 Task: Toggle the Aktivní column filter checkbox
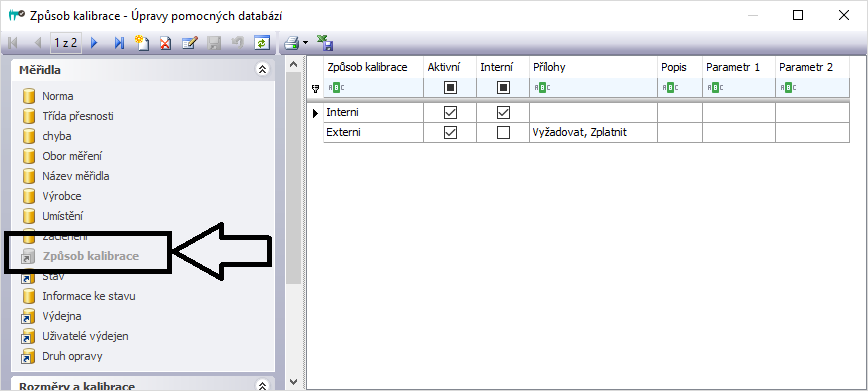tap(451, 88)
